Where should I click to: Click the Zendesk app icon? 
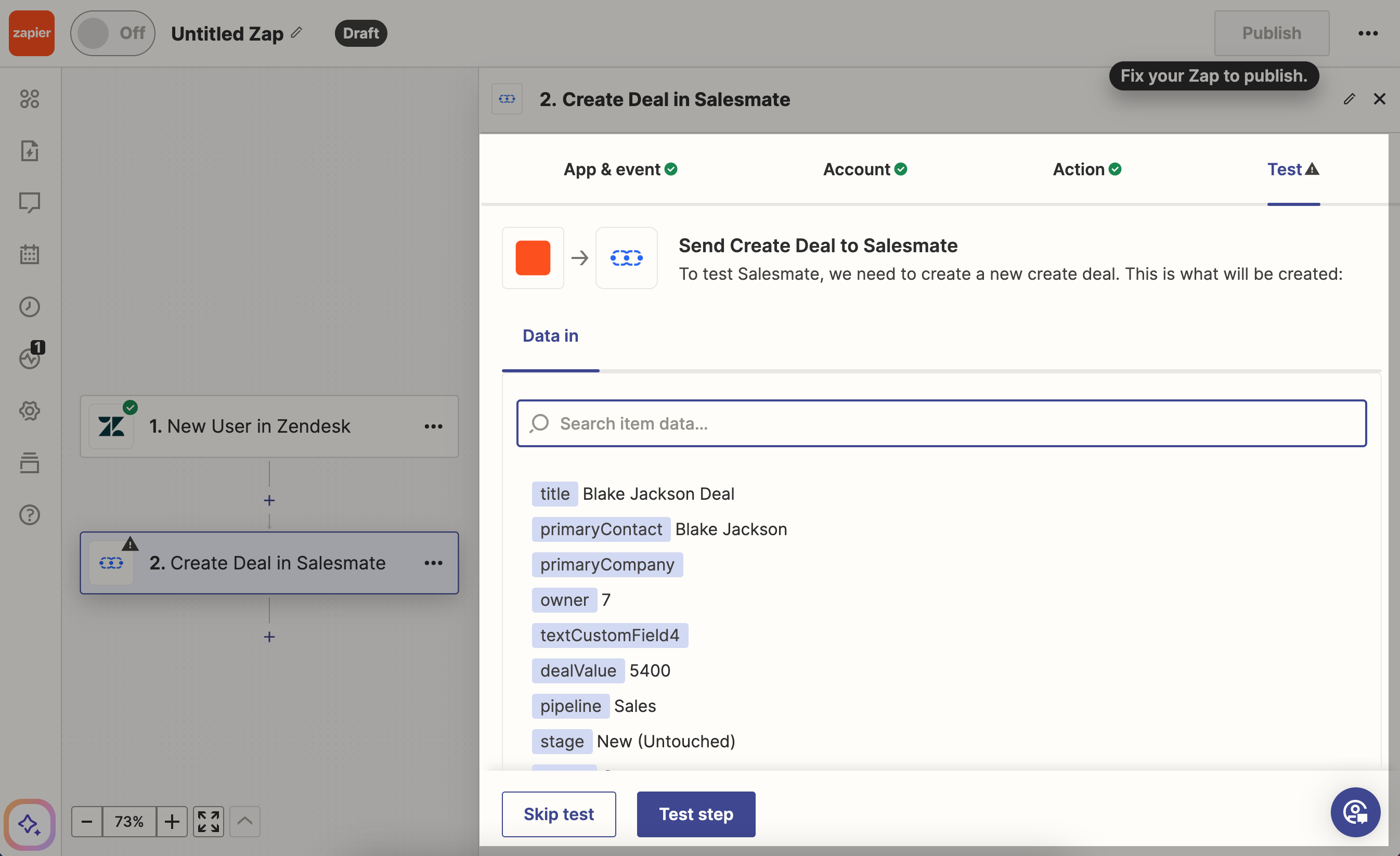(111, 426)
